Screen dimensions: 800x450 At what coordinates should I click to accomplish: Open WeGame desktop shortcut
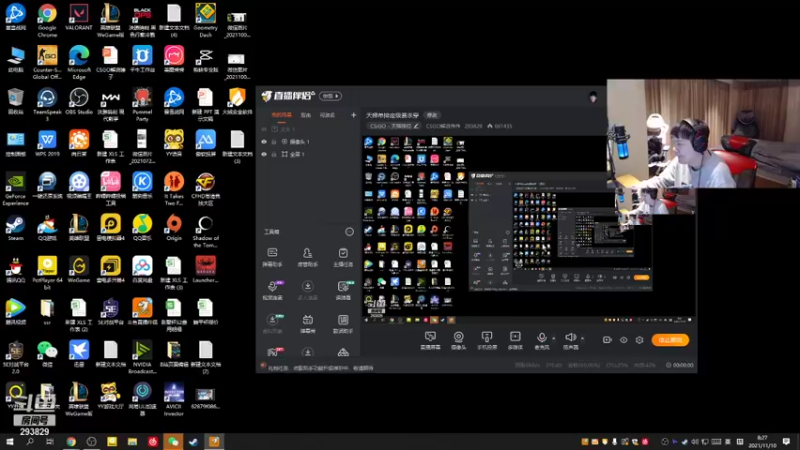(79, 269)
